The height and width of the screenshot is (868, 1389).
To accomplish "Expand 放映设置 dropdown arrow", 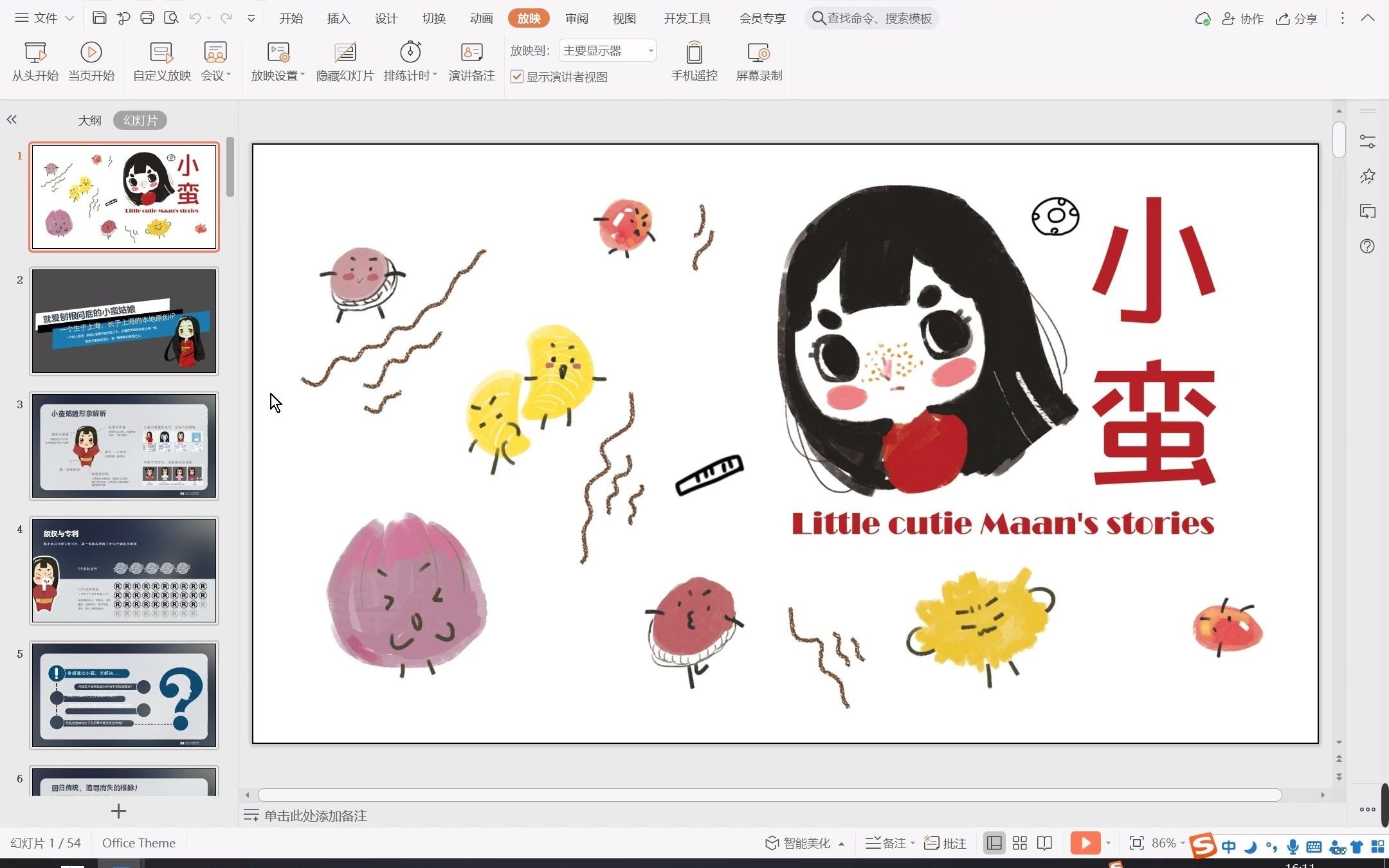I will (302, 75).
